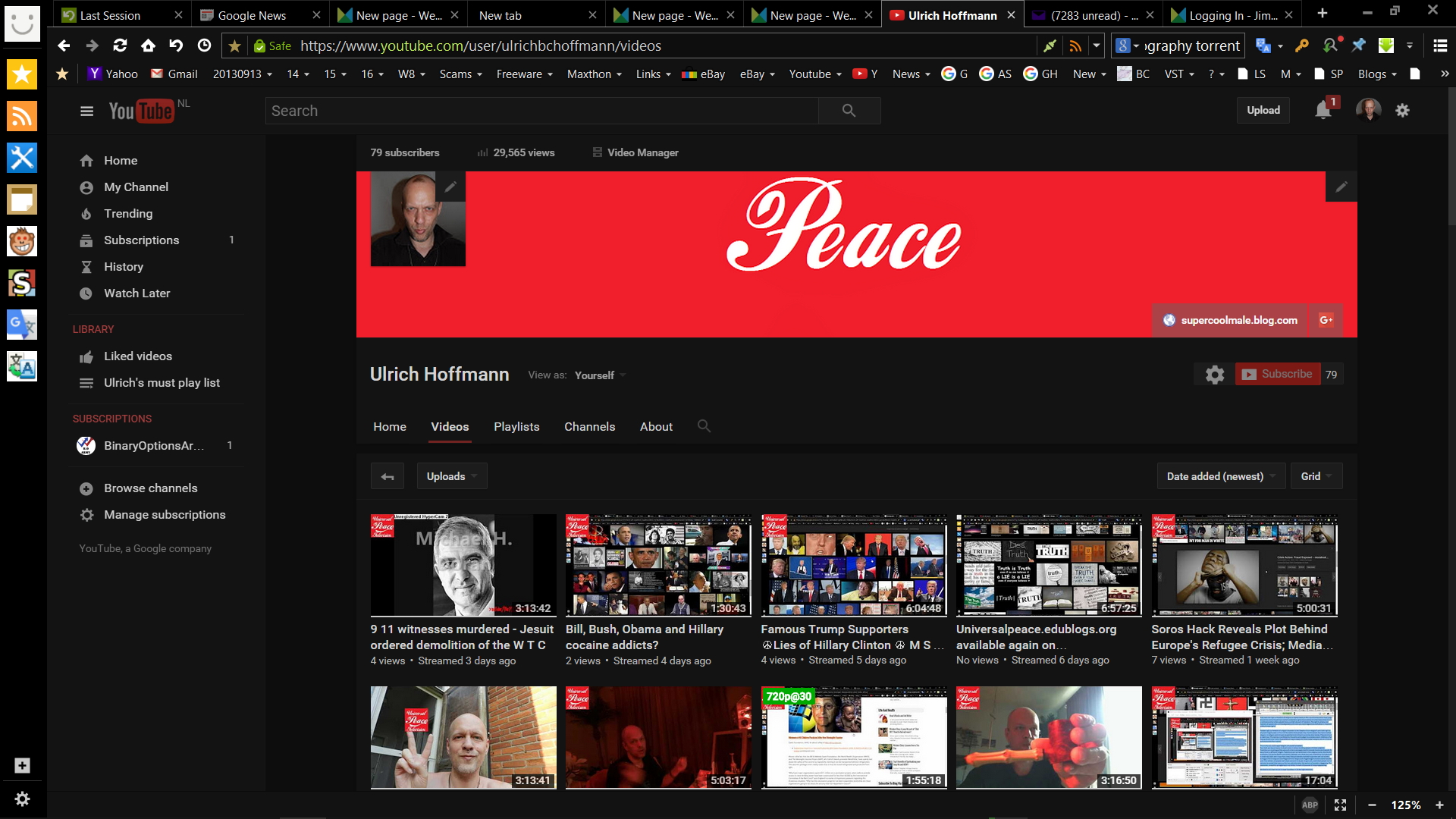Toggle the AdBlock Plus status icon
Screen dimensions: 1456x819
(1310, 805)
